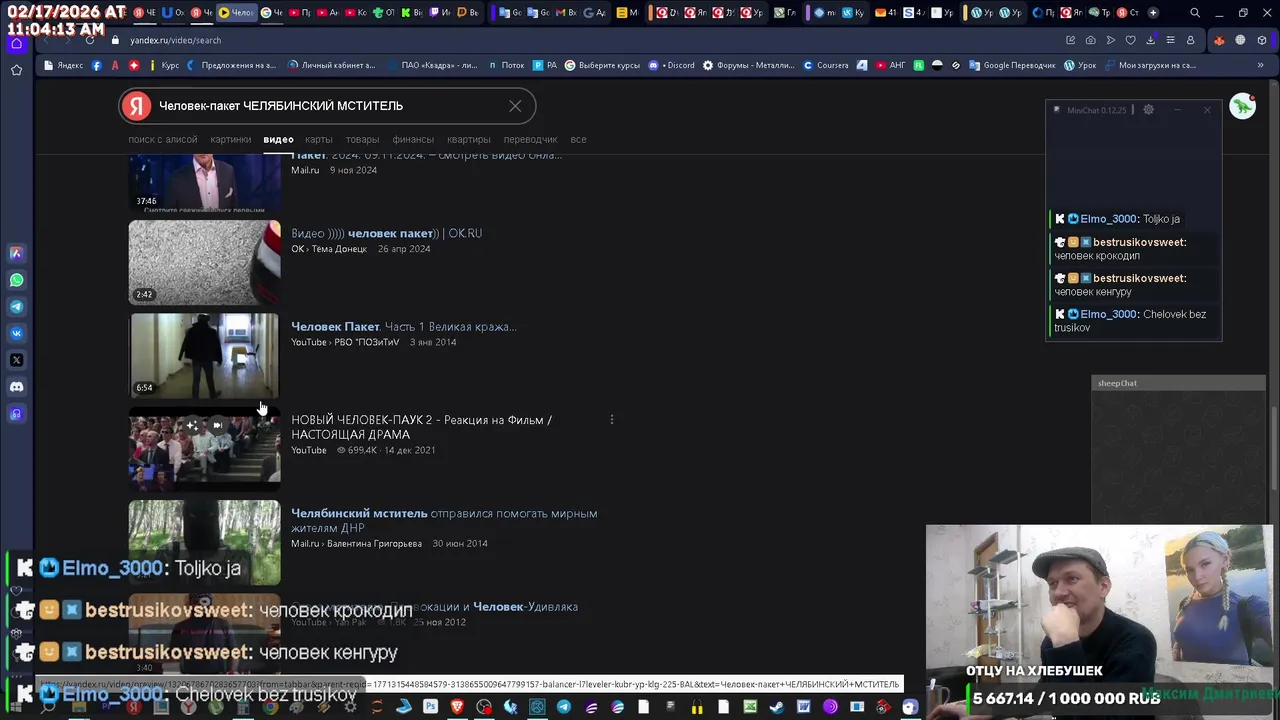Open the товары tab
The height and width of the screenshot is (720, 1280).
[x=362, y=139]
